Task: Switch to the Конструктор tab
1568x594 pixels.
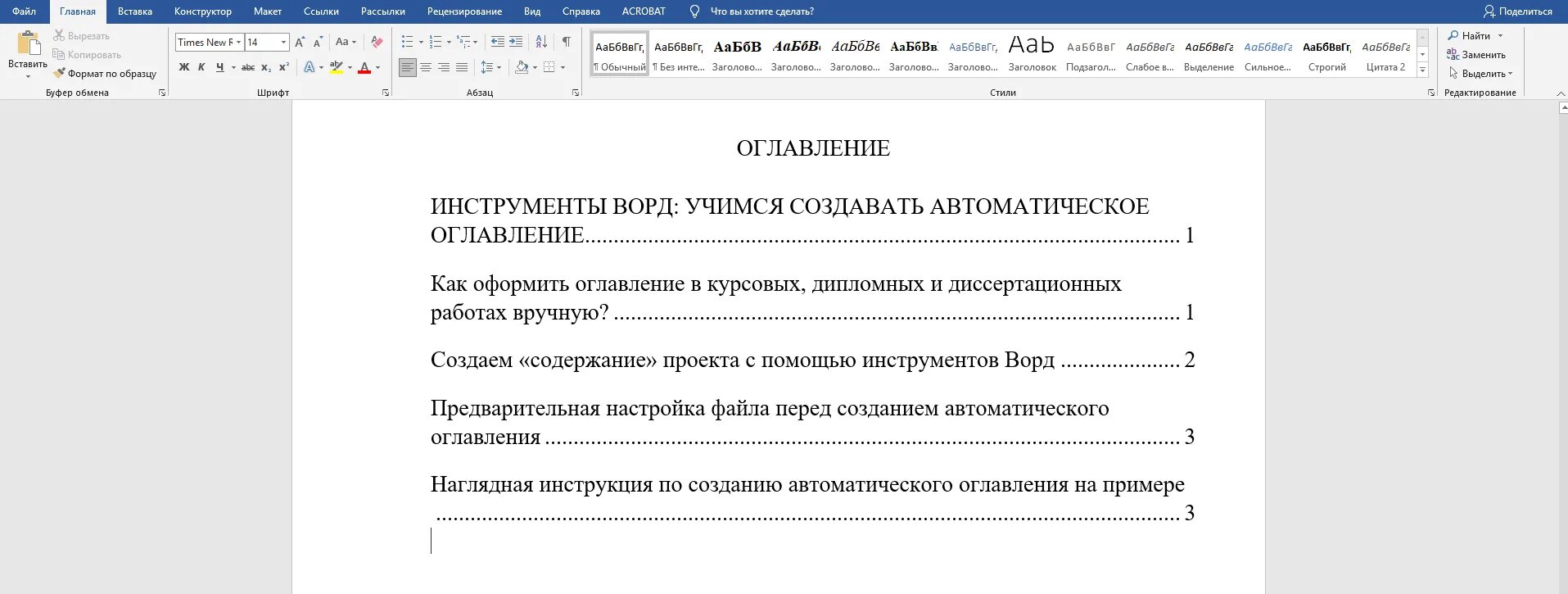Action: [202, 11]
